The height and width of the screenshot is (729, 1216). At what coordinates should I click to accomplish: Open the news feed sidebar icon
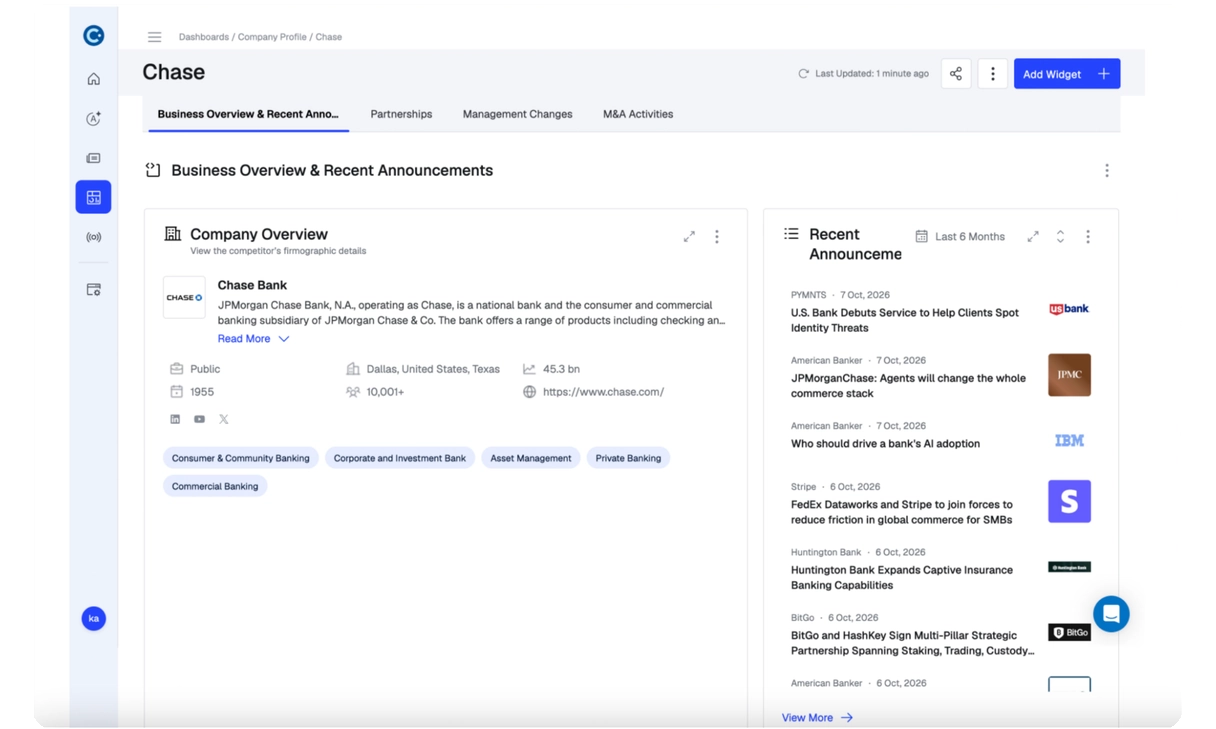tap(93, 158)
